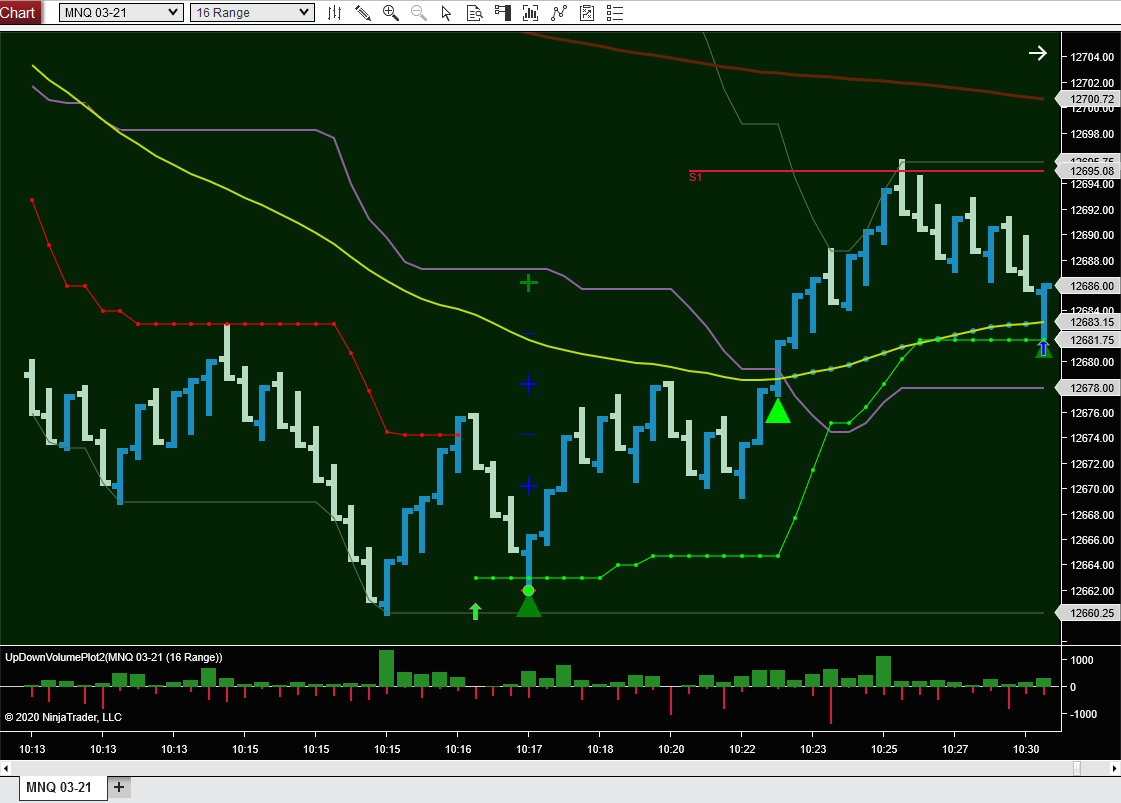Viewport: 1121px width, 803px height.
Task: Open the indicators icon
Action: coord(531,13)
